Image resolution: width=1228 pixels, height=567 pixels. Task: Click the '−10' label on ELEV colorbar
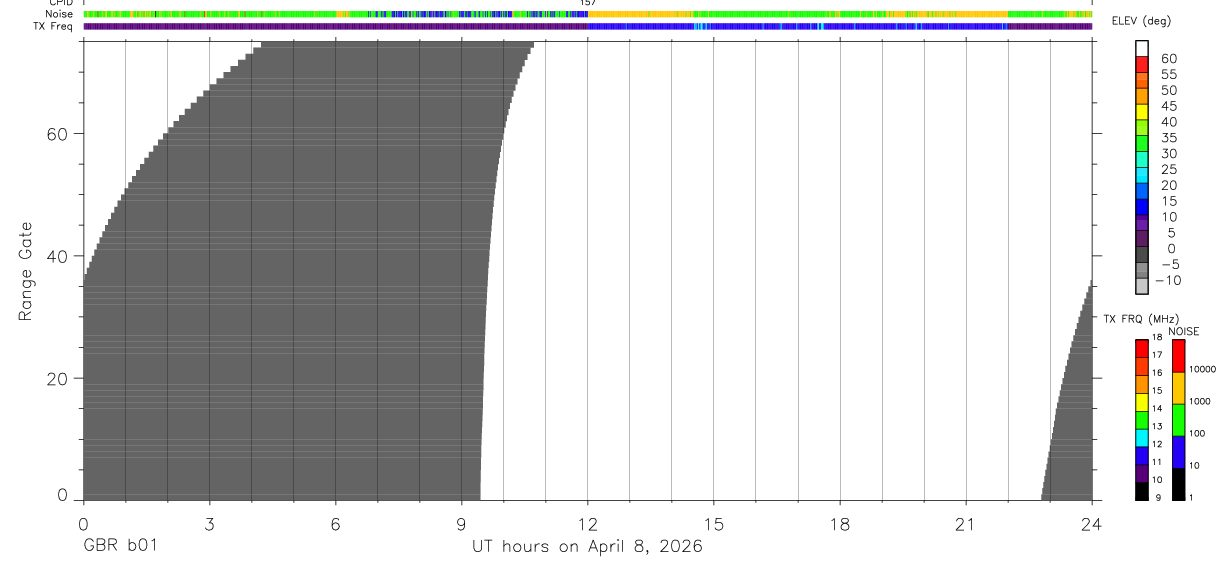pos(1167,280)
